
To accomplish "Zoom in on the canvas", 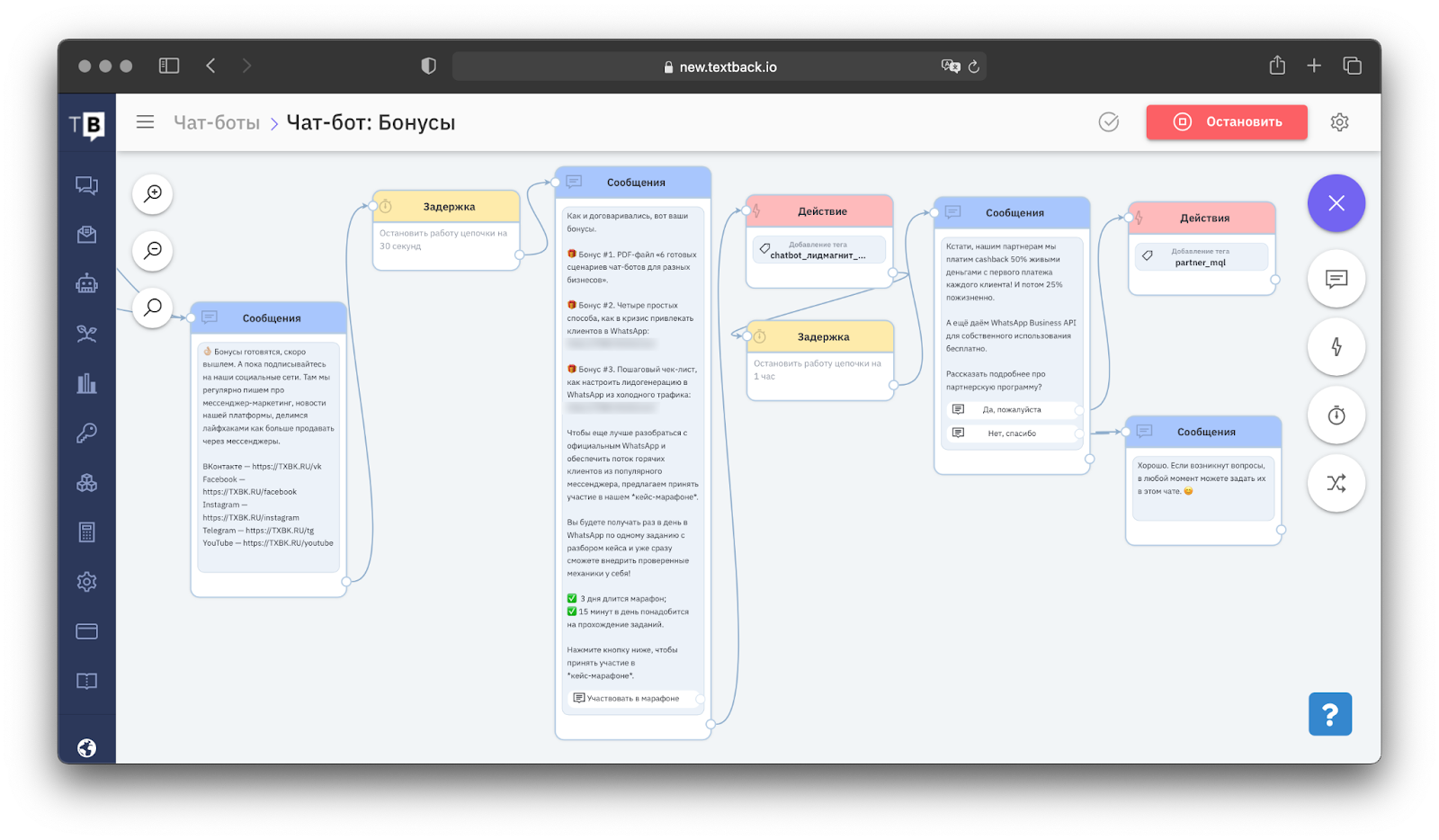I will 153,194.
